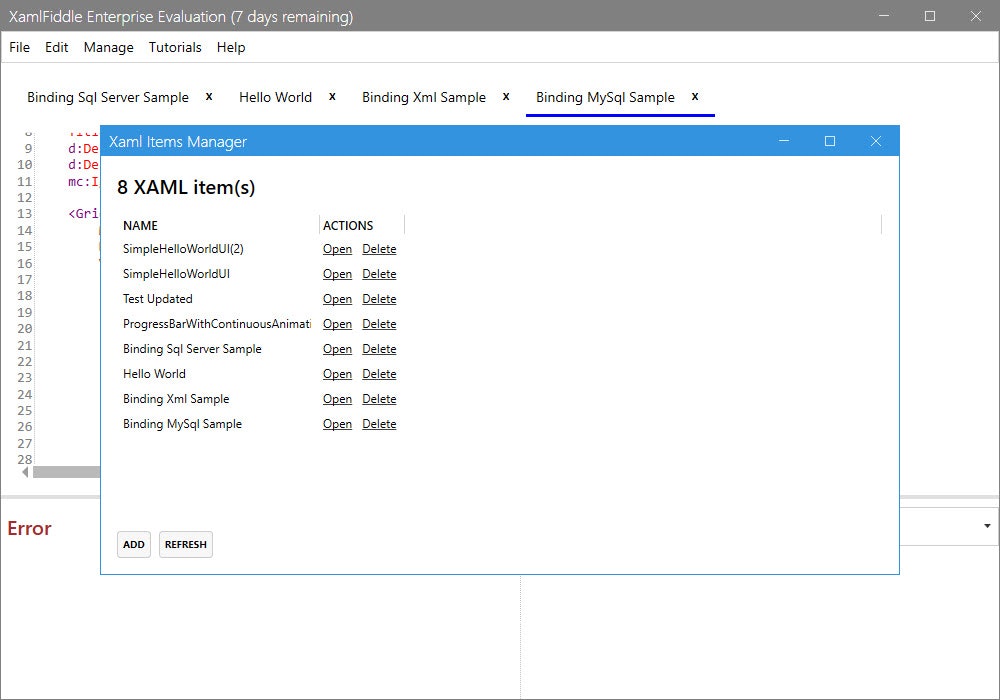Close the Binding MySql Sample tab

(695, 97)
